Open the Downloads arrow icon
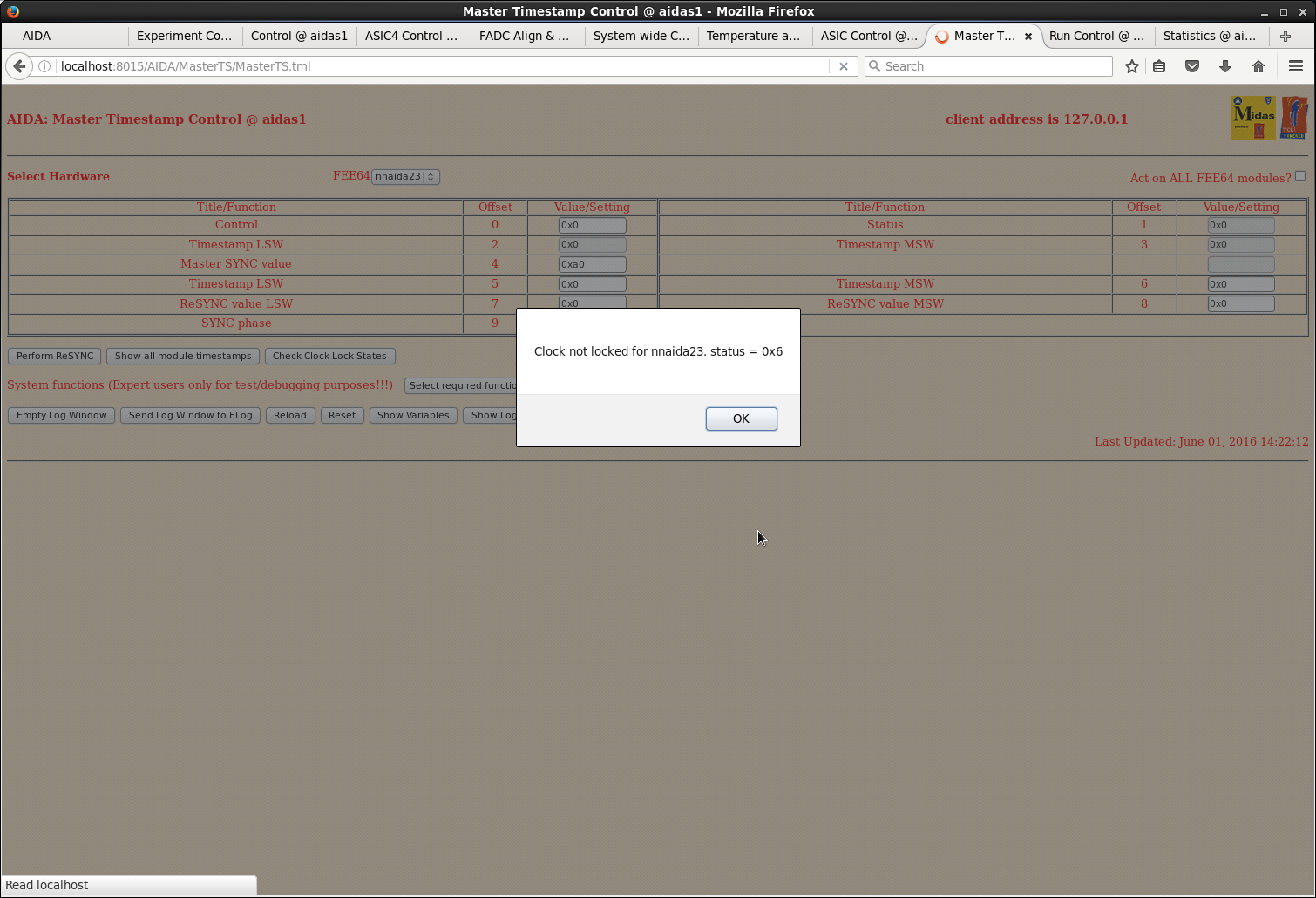The width and height of the screenshot is (1316, 898). point(1225,66)
